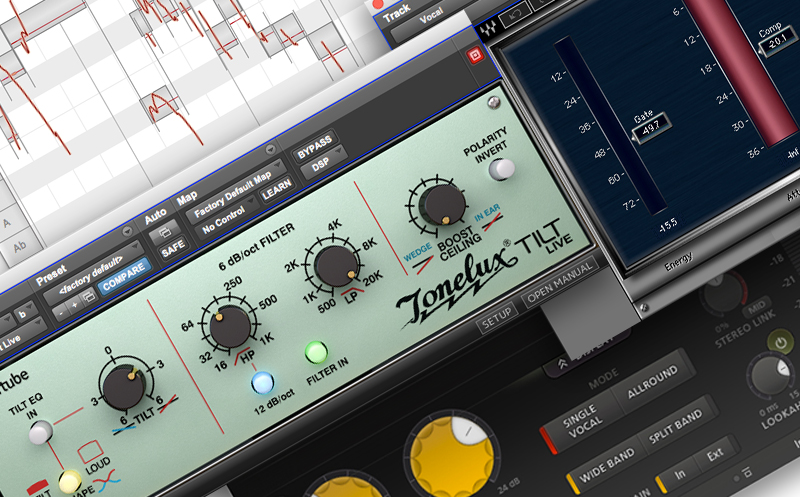
Task: Click the double chevron collapse icon
Action: pyautogui.click(x=562, y=364)
